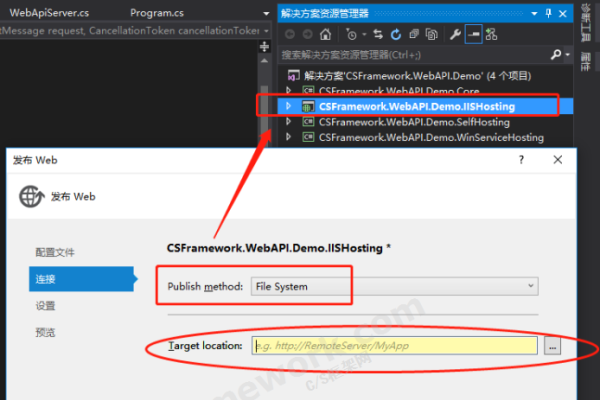This screenshot has width=600, height=400.
Task: Select CSFramework.WebAPI.Demo.IISHosting project
Action: (x=417, y=106)
